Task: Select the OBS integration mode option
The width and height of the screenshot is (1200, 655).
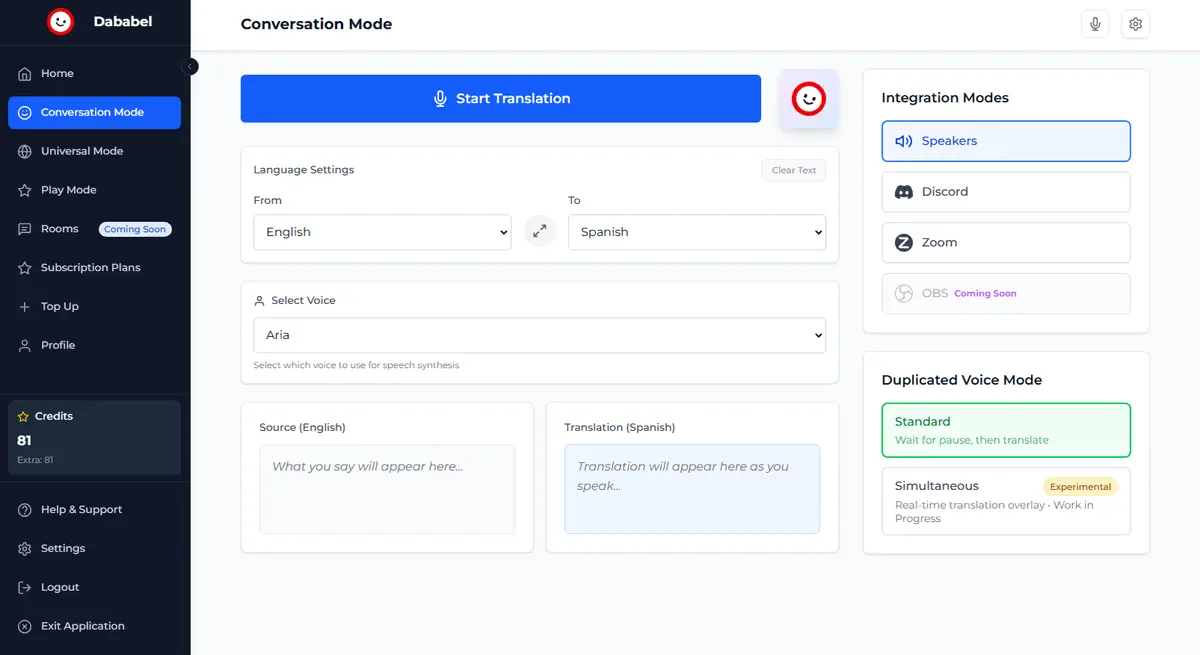Action: [x=1006, y=294]
